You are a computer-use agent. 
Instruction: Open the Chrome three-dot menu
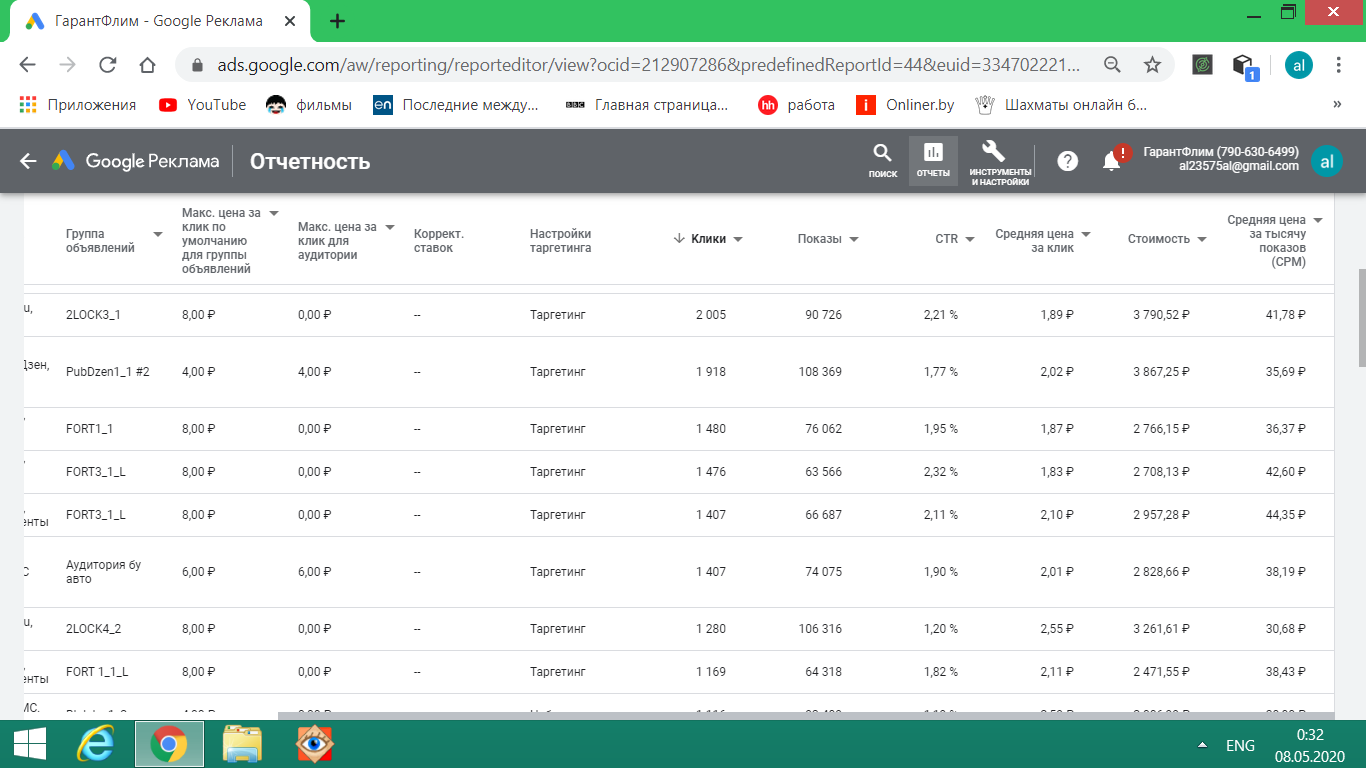(x=1338, y=65)
